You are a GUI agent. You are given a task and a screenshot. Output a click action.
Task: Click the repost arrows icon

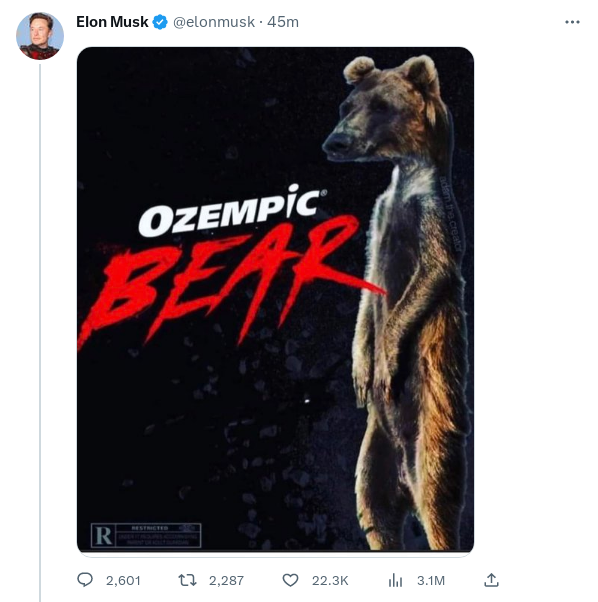point(187,580)
